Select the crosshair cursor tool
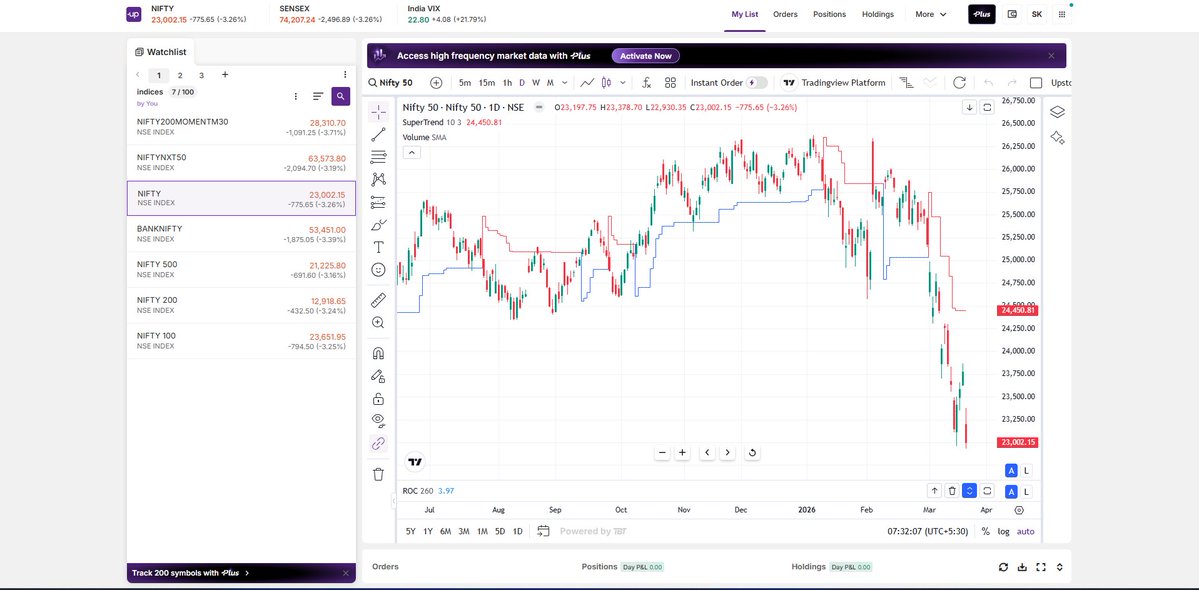 [378, 112]
